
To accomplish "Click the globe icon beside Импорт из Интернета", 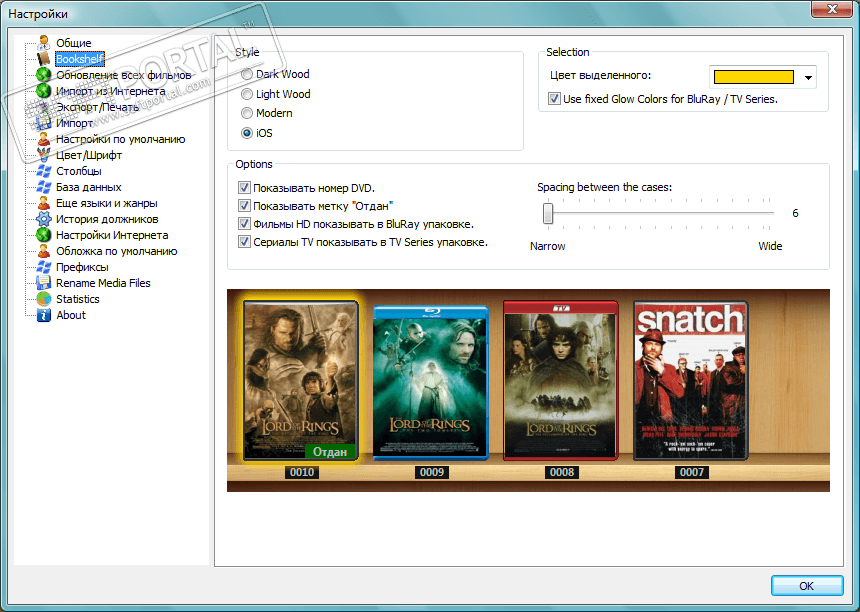I will [x=44, y=90].
